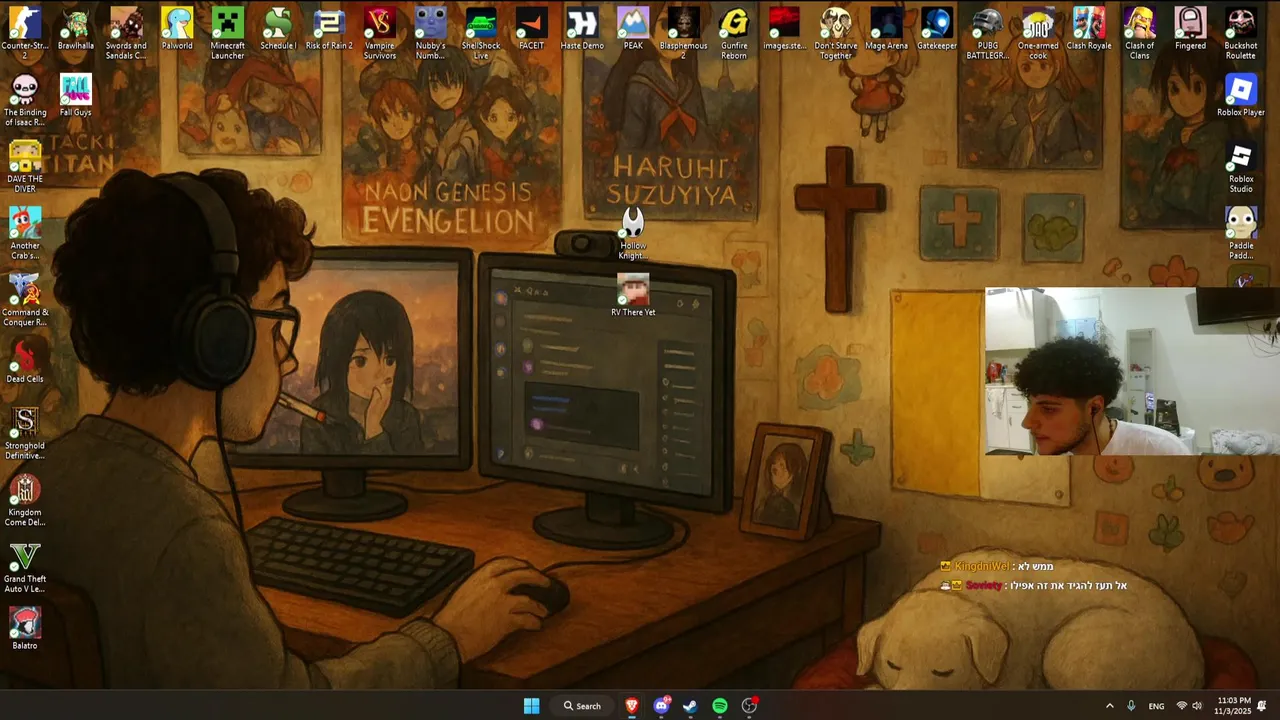Click the Mage Arena desktop icon
Screen dimensions: 1280x720
[886, 28]
